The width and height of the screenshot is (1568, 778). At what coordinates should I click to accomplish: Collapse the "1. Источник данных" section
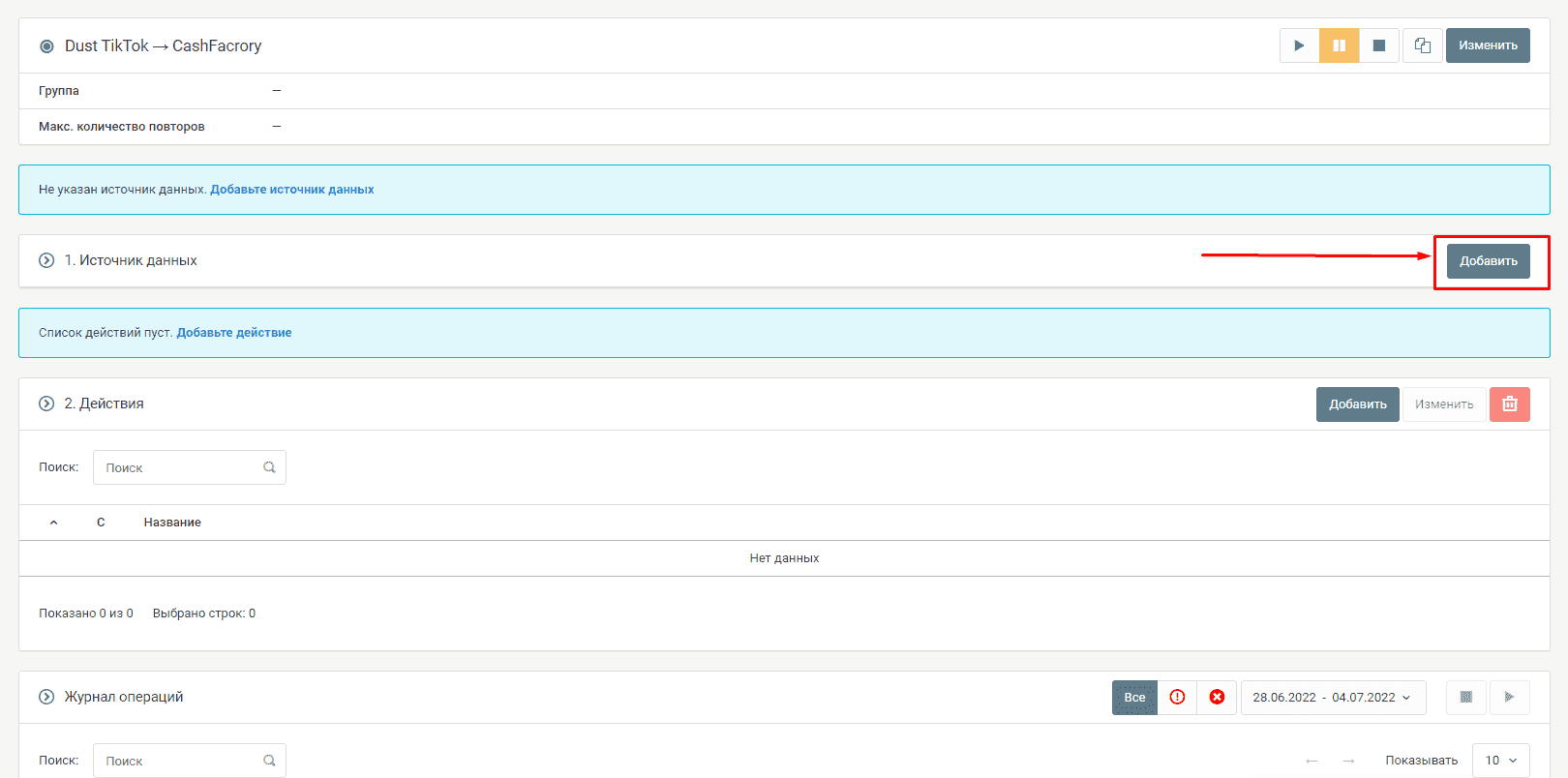pyautogui.click(x=46, y=260)
